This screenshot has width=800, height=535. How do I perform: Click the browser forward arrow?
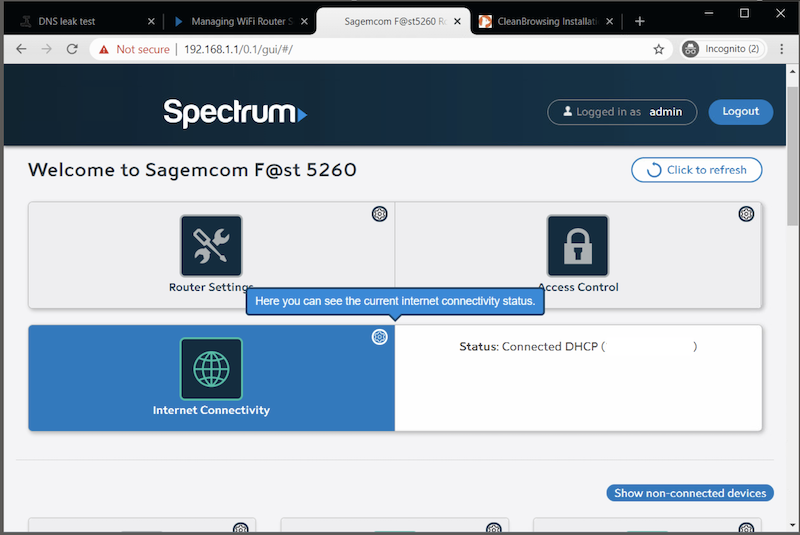(46, 49)
